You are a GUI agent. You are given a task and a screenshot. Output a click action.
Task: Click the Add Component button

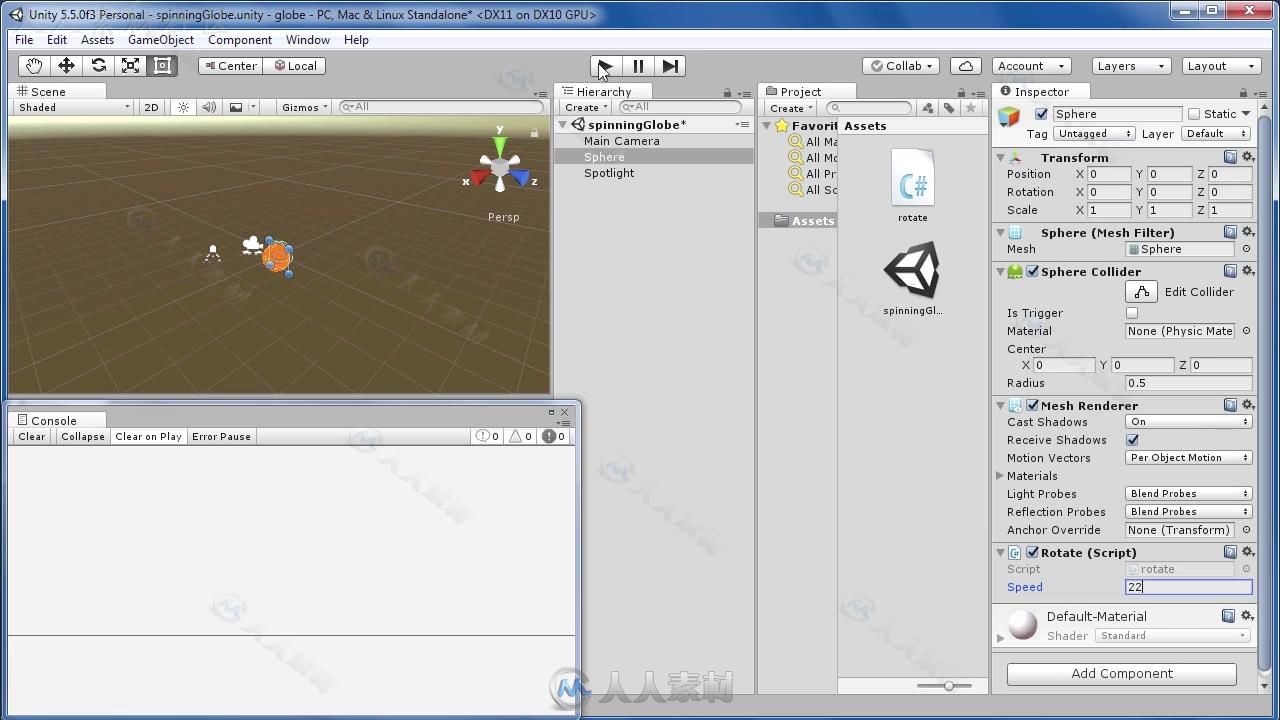click(x=1122, y=673)
